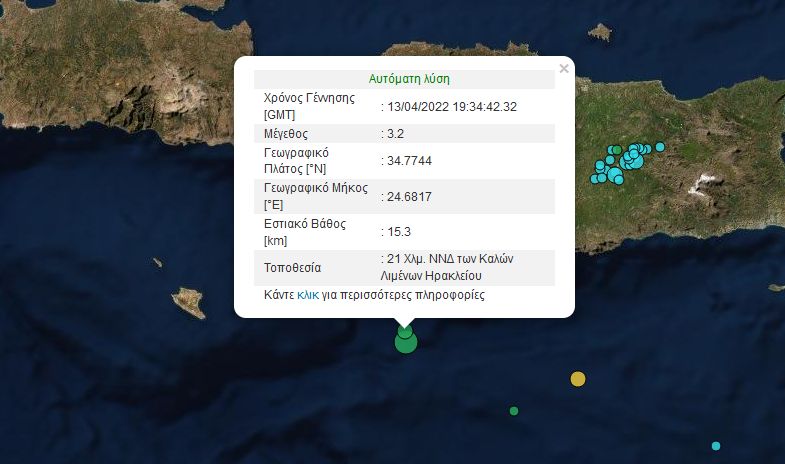Viewport: 785px width, 464px height.
Task: Click the yellow earthquake marker
Action: coord(578,379)
